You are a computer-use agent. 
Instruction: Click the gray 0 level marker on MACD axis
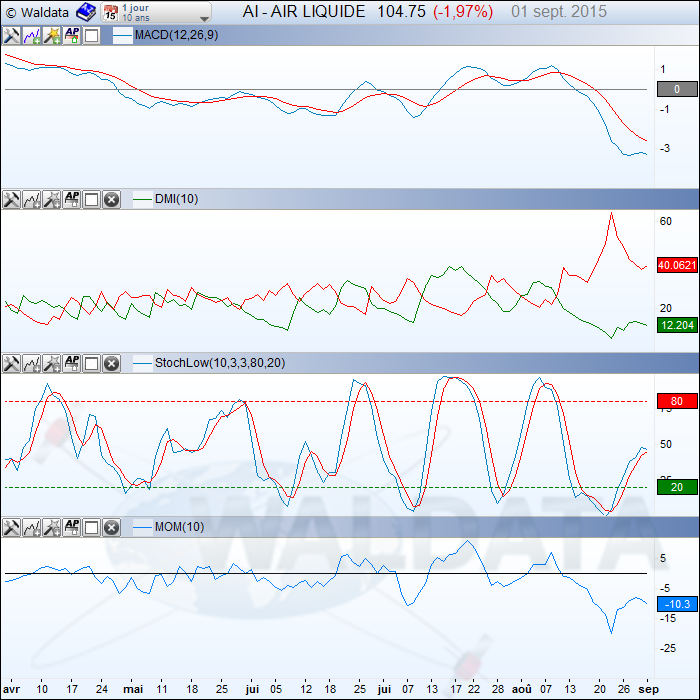pos(677,89)
